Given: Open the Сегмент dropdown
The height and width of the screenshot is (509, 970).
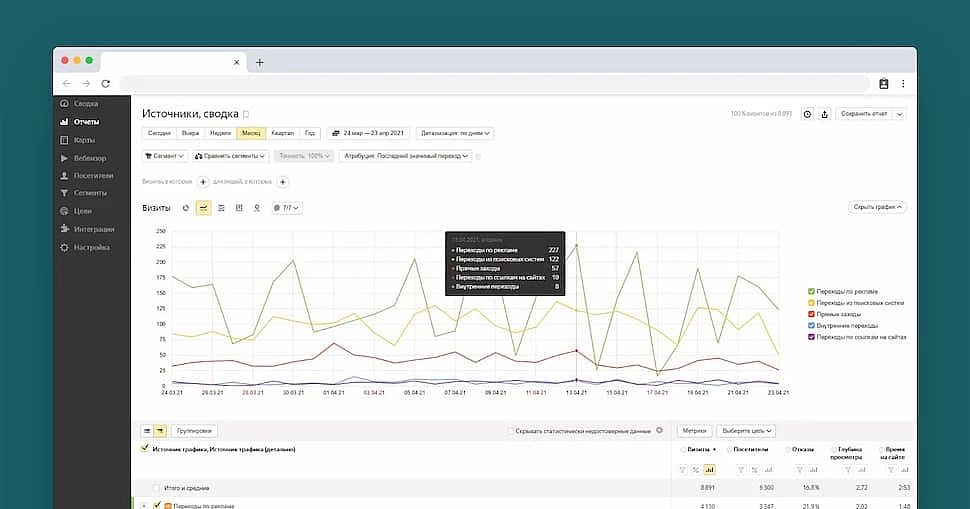Looking at the screenshot, I should [165, 156].
